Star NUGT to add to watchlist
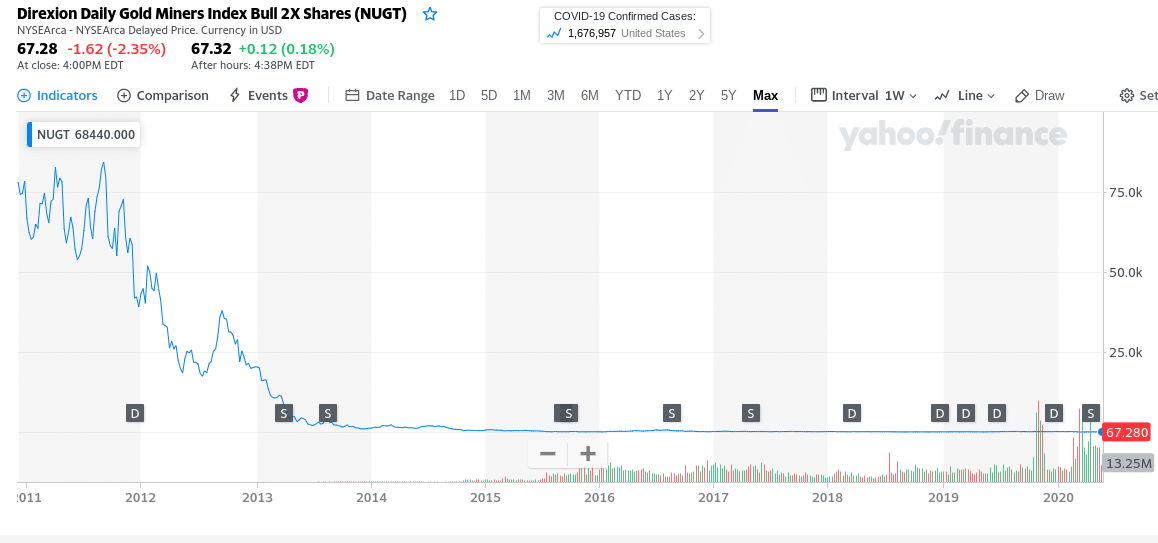1158x543 pixels. pos(430,14)
